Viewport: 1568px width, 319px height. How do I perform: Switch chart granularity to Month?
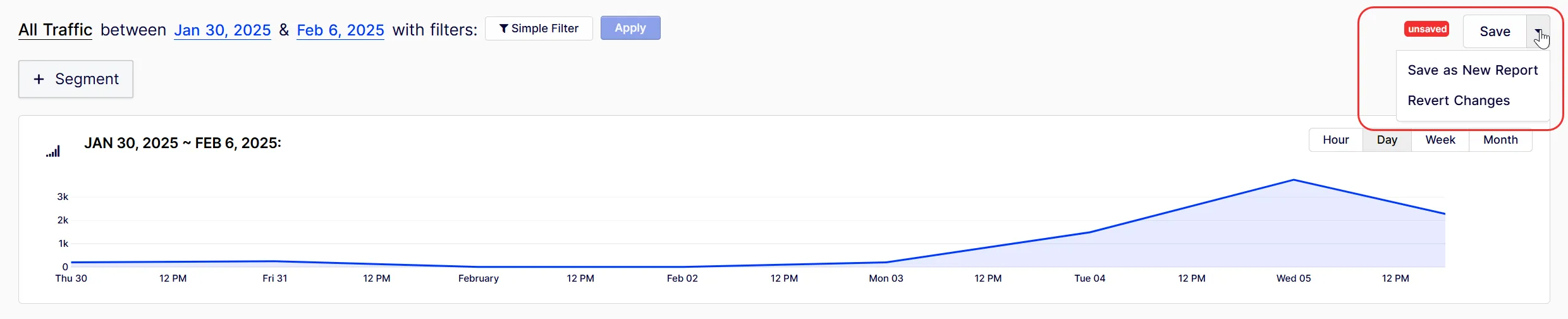[1500, 140]
